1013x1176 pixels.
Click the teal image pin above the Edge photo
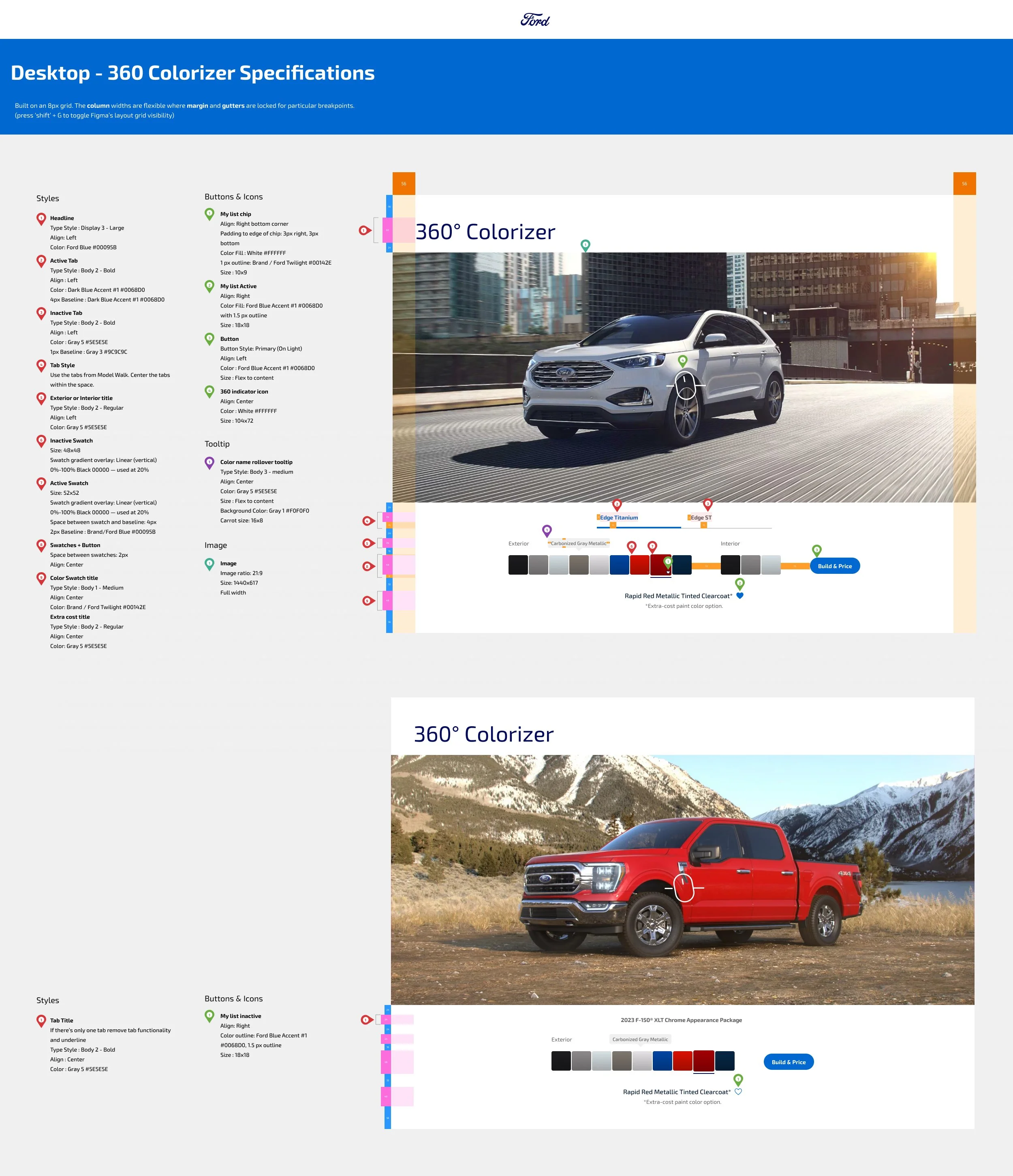(x=585, y=245)
